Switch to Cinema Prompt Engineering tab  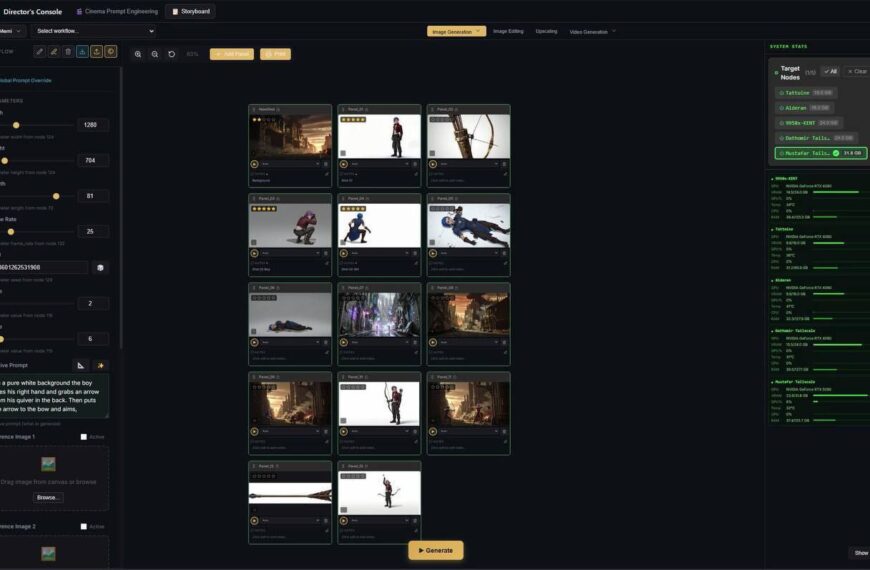tap(117, 11)
